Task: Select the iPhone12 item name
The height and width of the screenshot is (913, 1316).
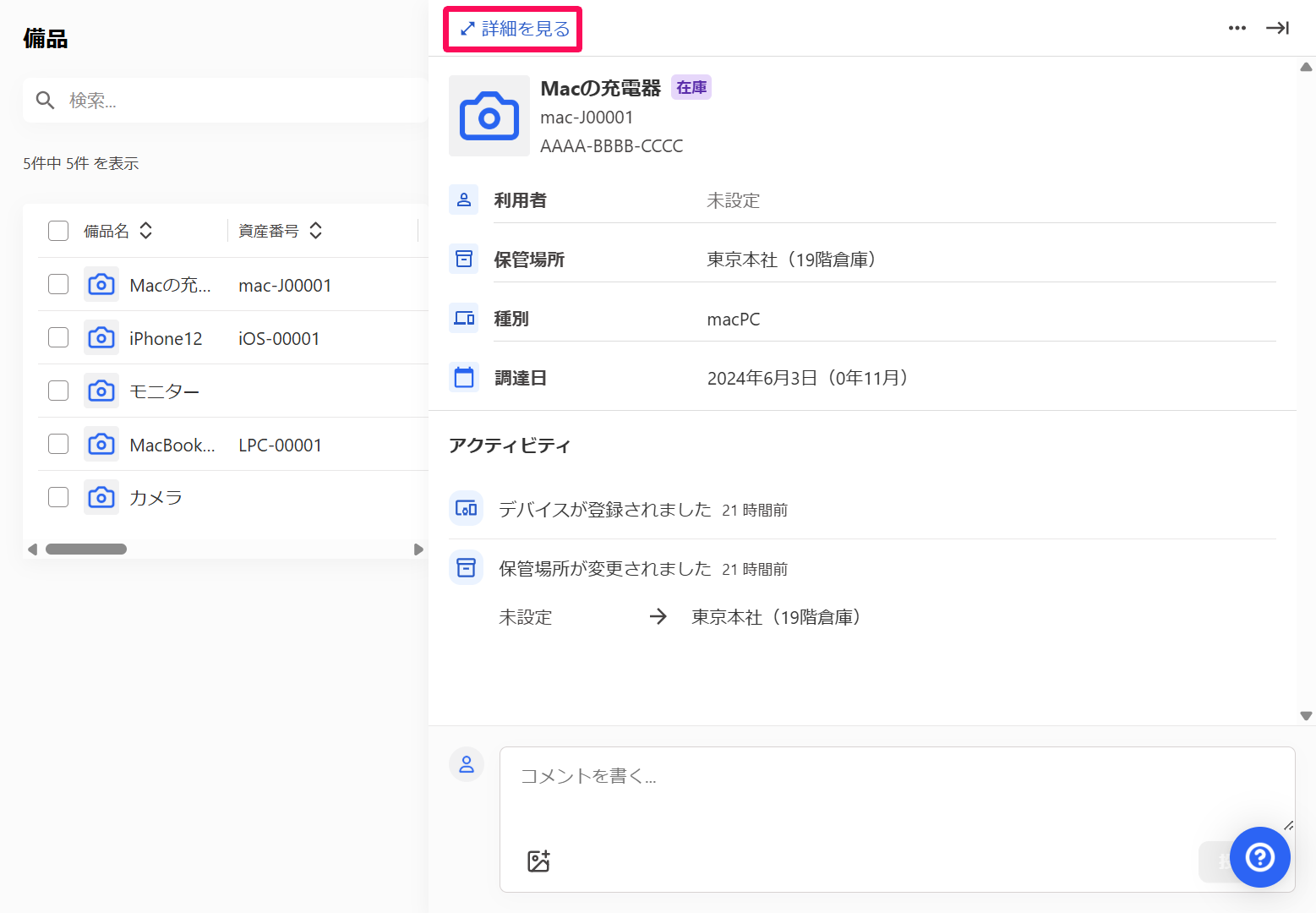Action: (166, 338)
